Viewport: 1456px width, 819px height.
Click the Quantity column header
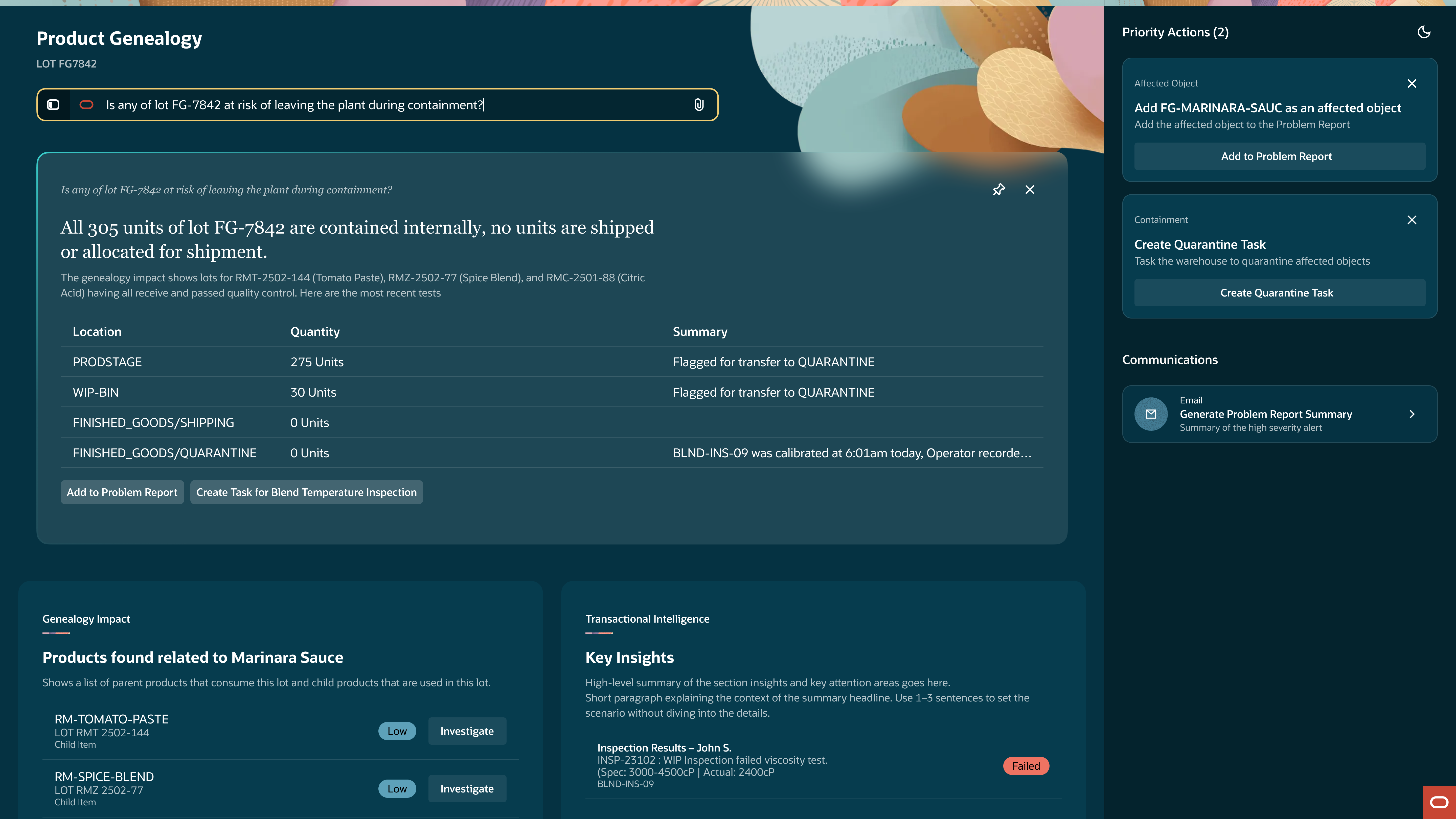click(315, 332)
